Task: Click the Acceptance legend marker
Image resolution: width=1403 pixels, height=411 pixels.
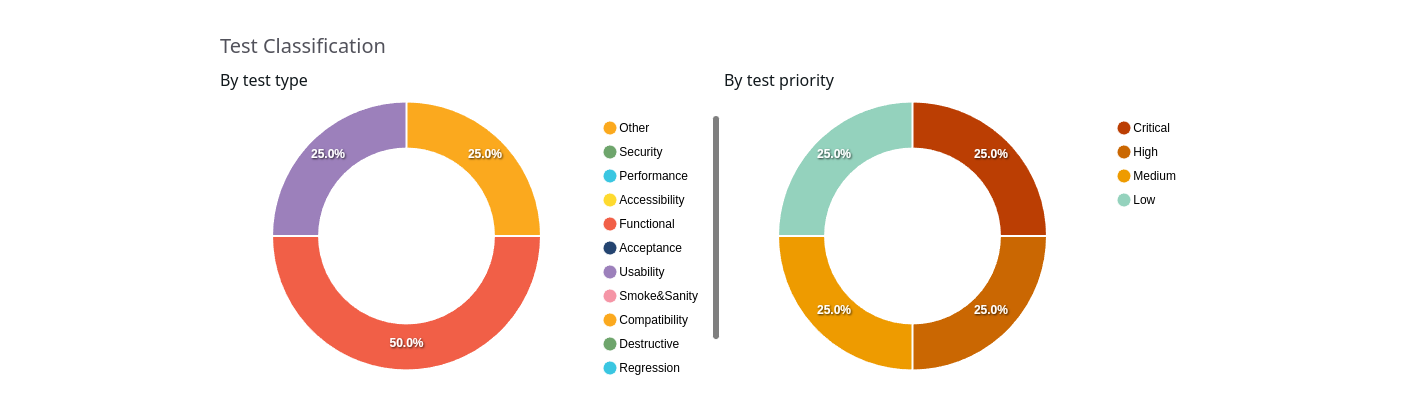Action: click(610, 248)
